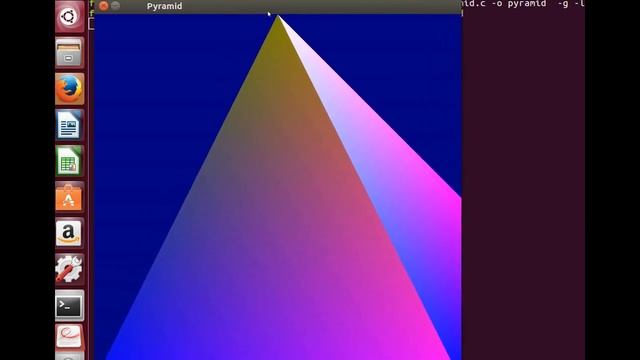Open the Ubuntu Dash search launcher
Image resolution: width=640 pixels, height=360 pixels.
point(69,17)
